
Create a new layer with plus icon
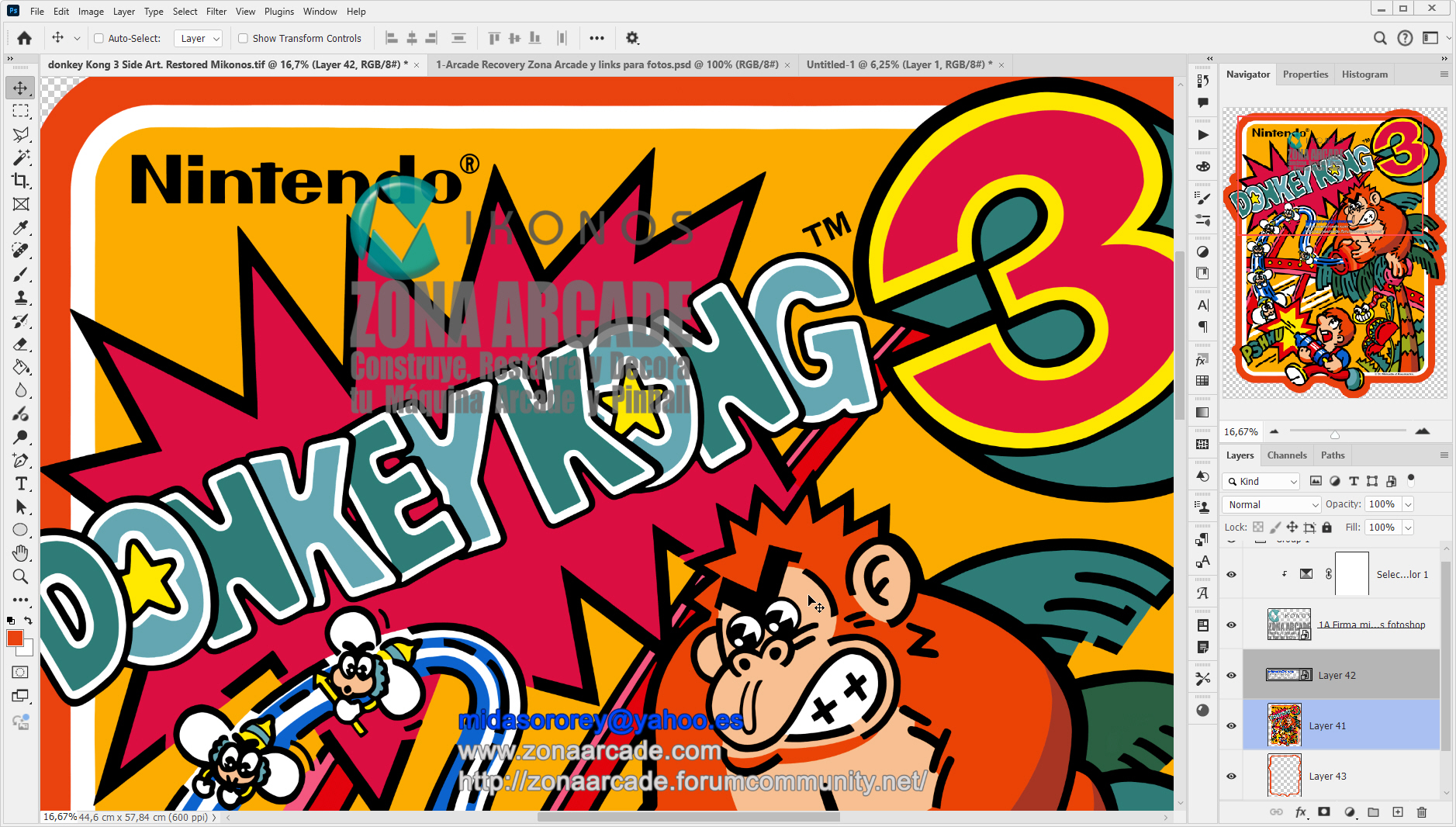coord(1398,812)
